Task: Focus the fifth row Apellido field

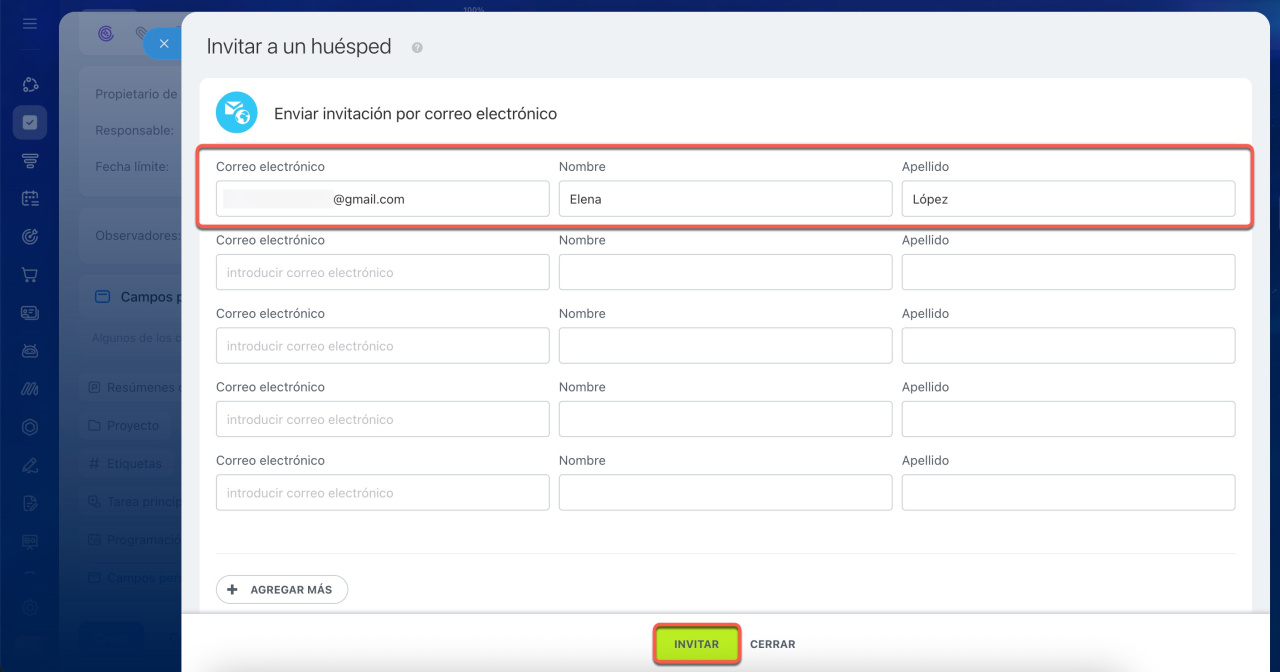Action: (x=1068, y=493)
